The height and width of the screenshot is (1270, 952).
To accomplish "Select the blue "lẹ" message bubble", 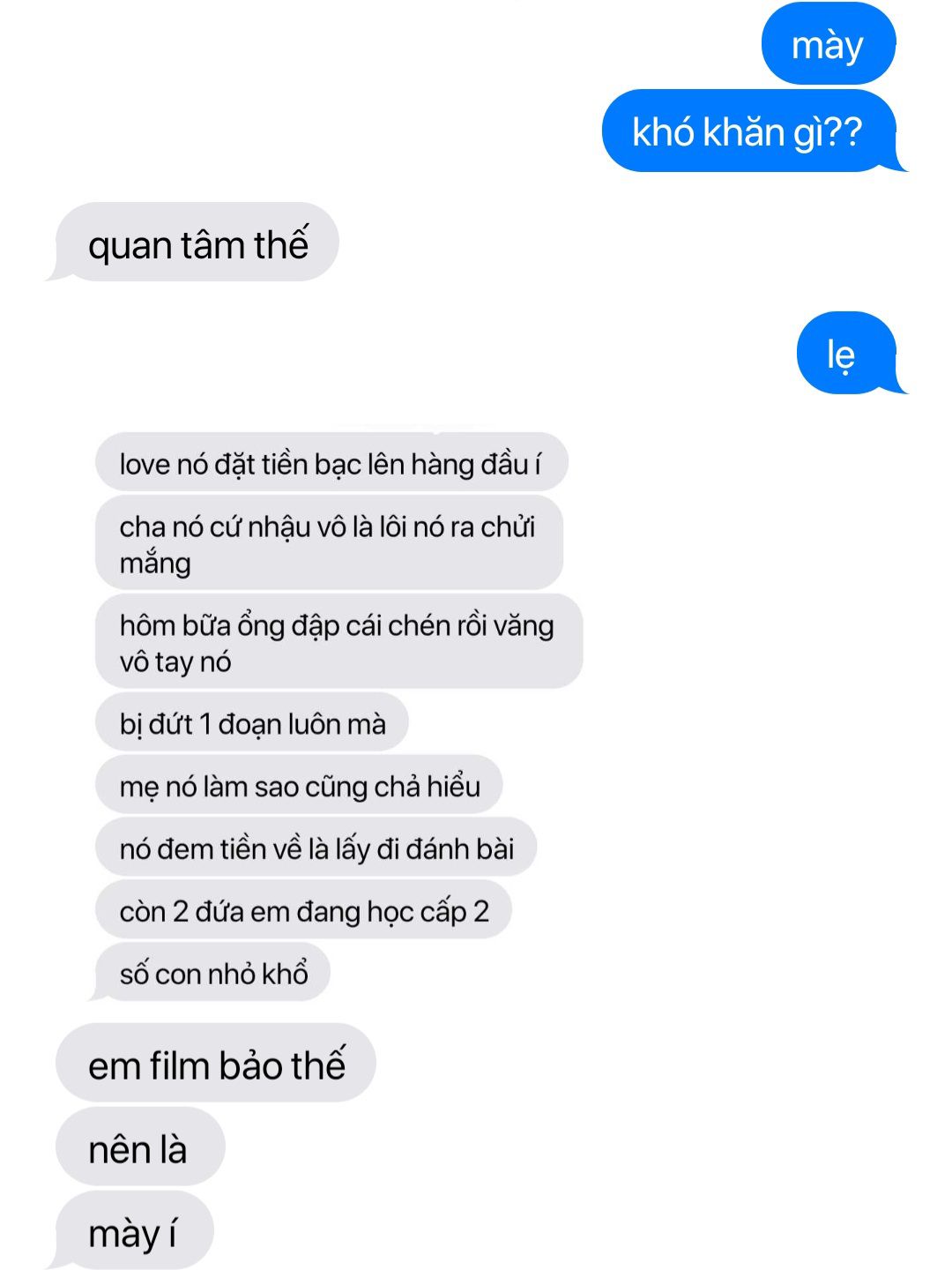I will click(x=847, y=353).
